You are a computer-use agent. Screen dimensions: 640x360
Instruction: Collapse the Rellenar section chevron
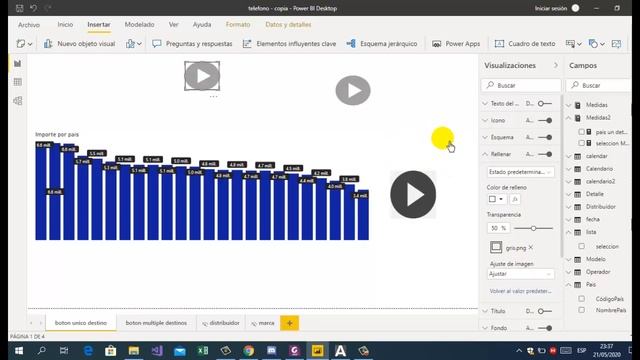coord(485,154)
